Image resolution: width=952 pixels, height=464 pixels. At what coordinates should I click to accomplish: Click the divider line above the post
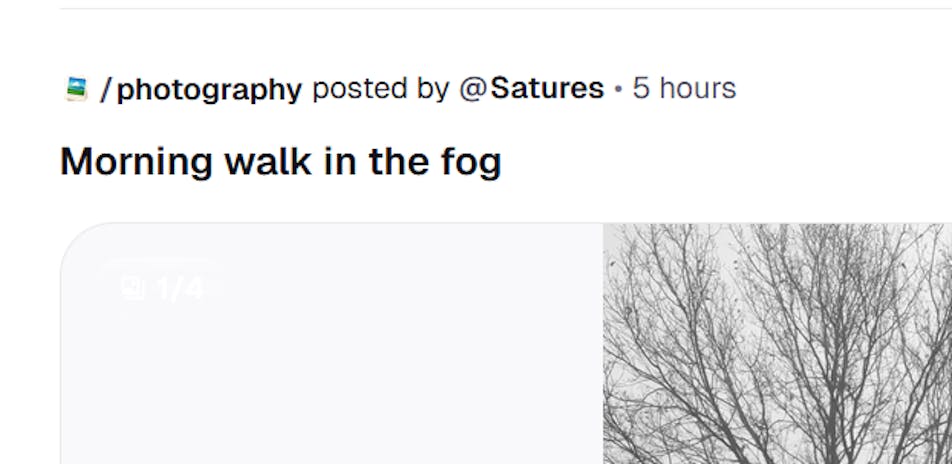[x=500, y=9]
